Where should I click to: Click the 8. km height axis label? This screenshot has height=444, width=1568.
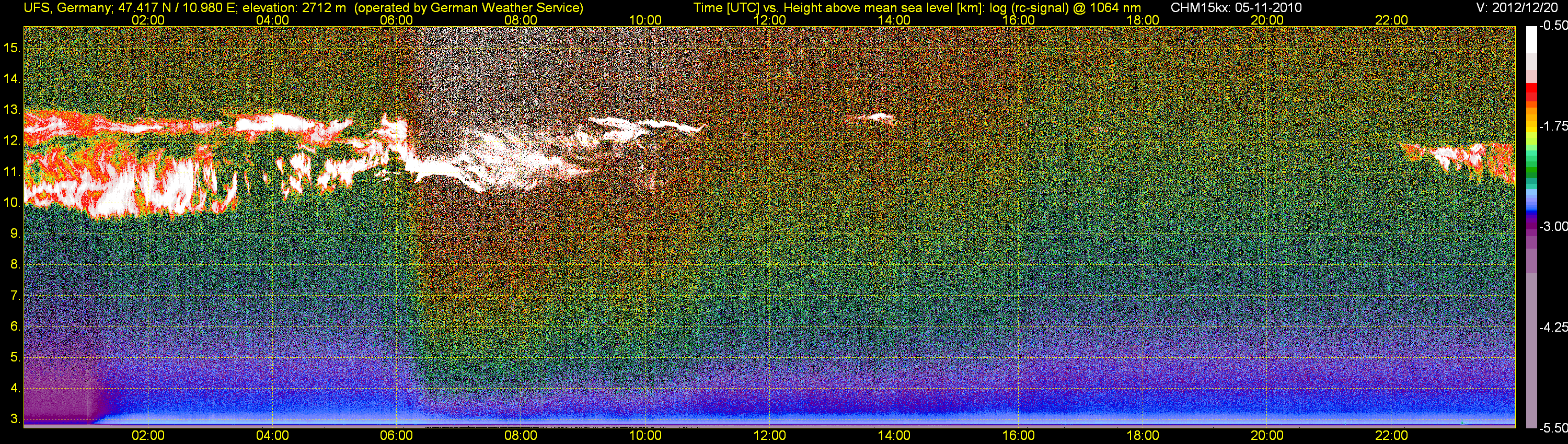tap(16, 265)
